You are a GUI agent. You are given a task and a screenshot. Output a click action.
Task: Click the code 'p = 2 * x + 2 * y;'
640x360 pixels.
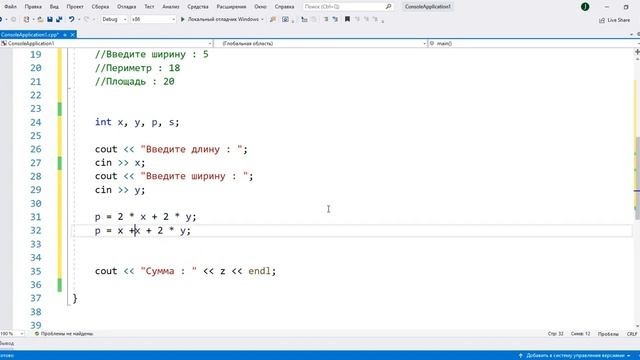(x=145, y=217)
